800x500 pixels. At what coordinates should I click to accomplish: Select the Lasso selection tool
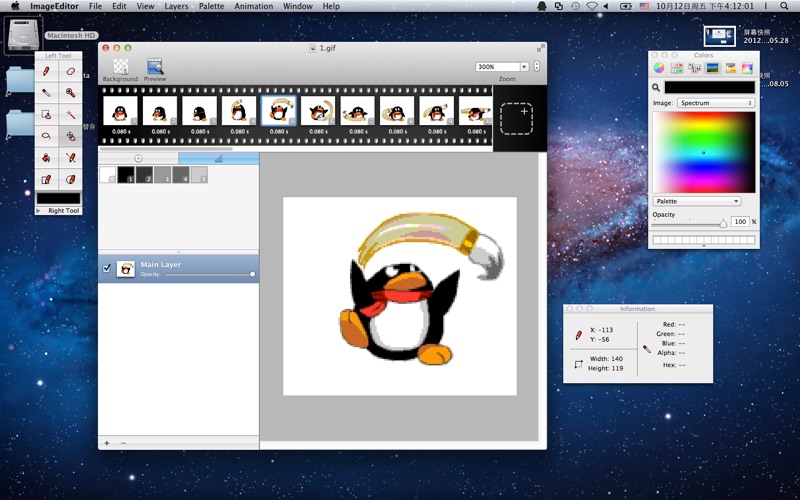click(x=46, y=136)
